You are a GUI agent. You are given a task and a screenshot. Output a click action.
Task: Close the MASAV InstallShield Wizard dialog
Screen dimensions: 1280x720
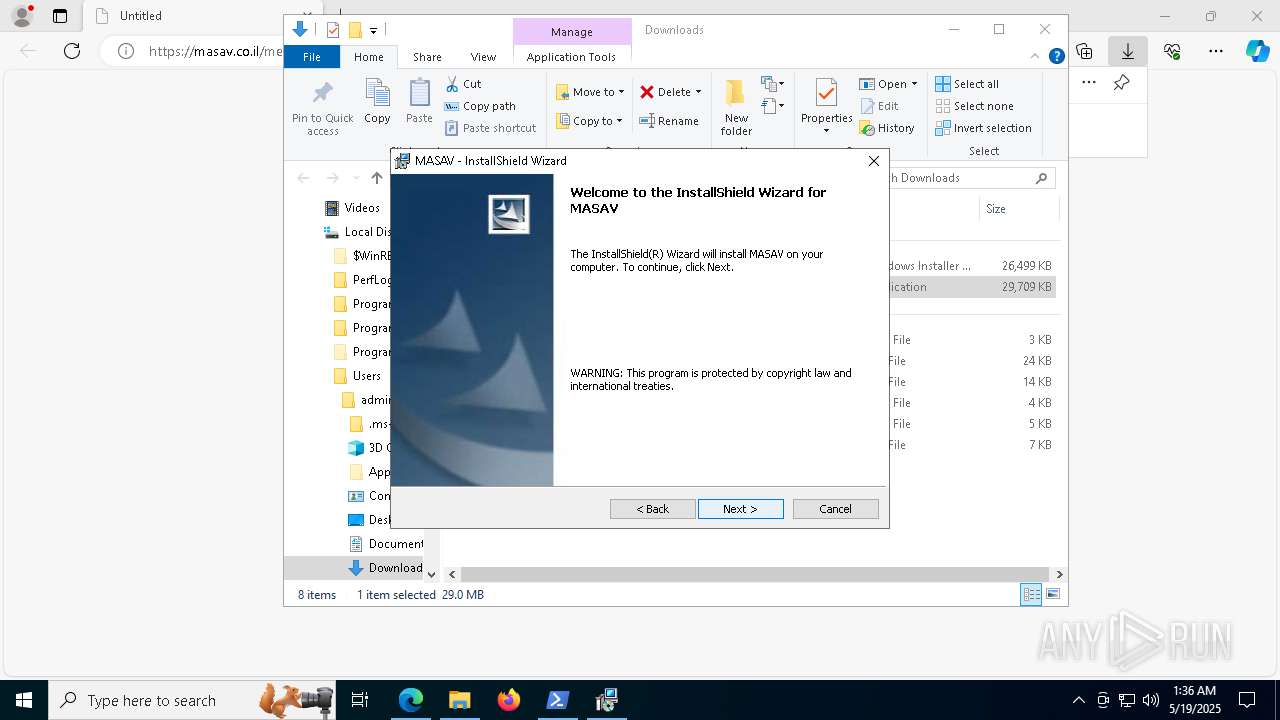click(873, 161)
